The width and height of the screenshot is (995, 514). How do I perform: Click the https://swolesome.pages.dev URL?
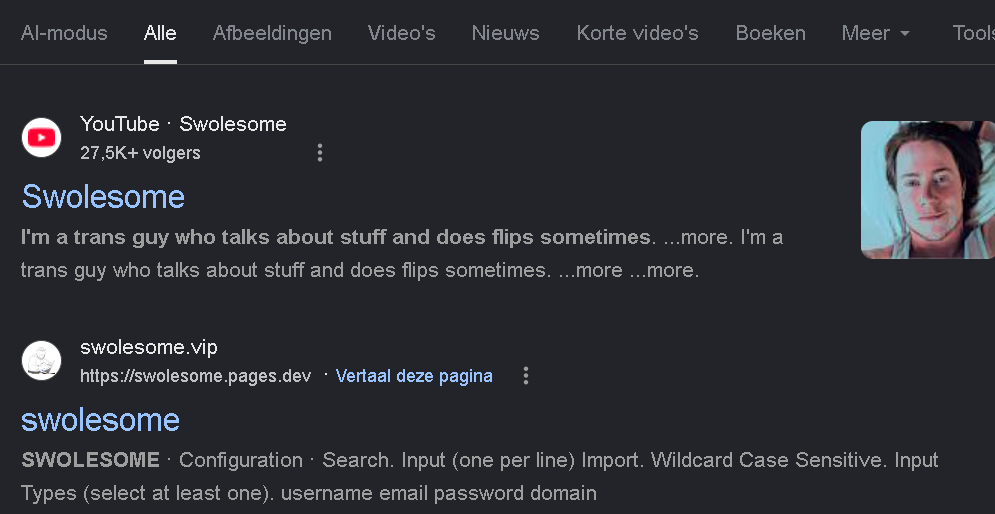pos(195,376)
